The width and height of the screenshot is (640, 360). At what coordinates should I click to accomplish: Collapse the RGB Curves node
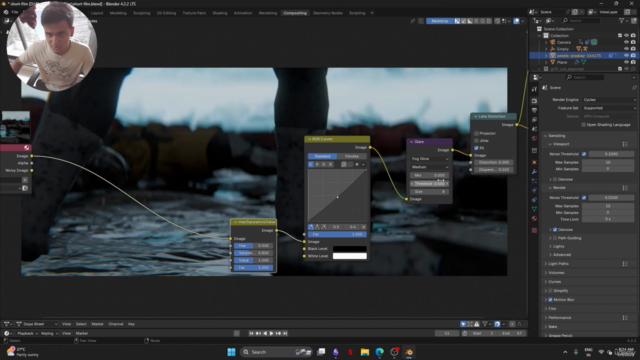309,139
